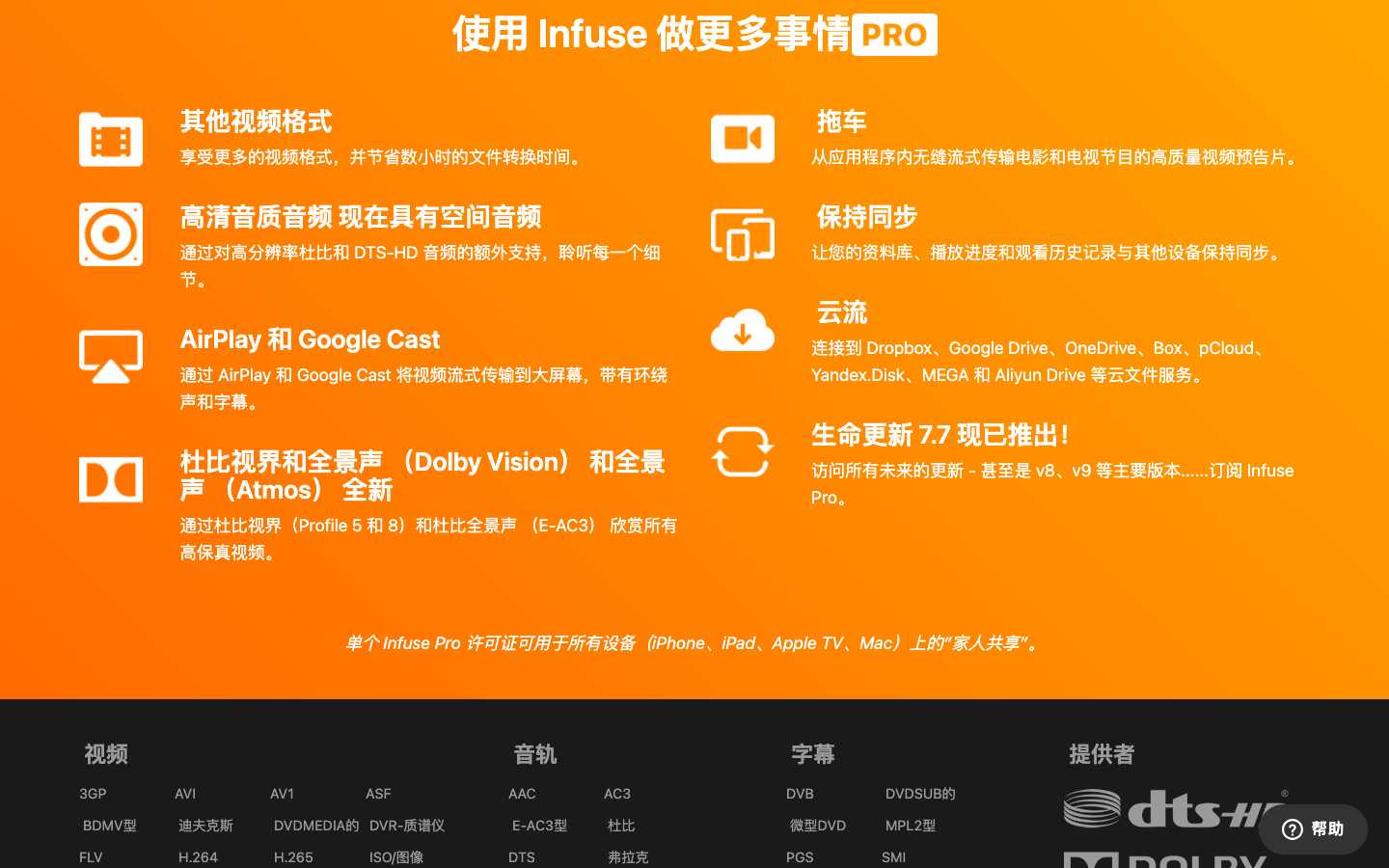Click the 其他视频格式 heading

coord(256,122)
